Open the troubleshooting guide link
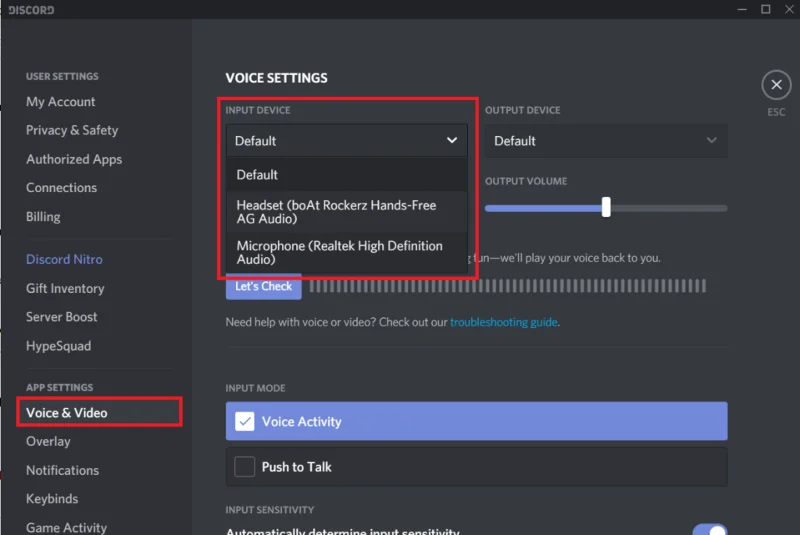The height and width of the screenshot is (535, 800). point(503,322)
